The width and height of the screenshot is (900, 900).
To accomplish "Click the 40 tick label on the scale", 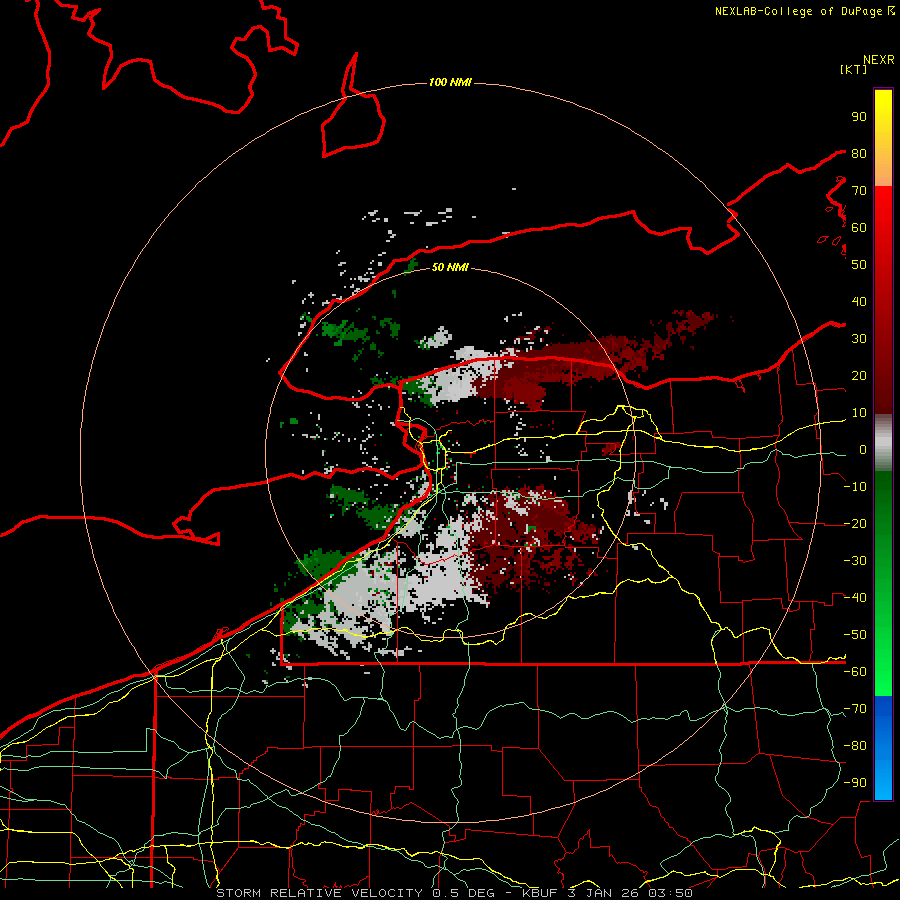I will click(859, 301).
